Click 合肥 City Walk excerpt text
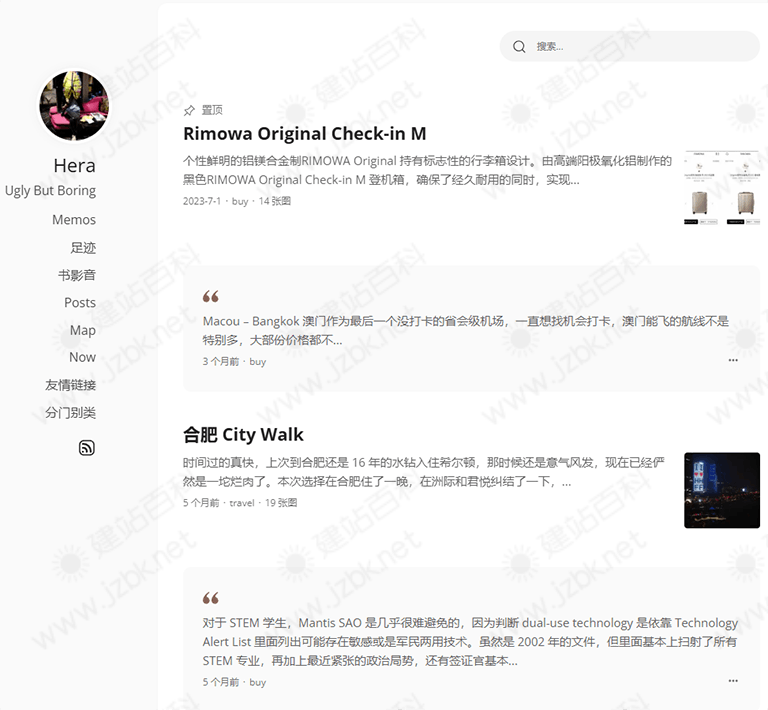 pyautogui.click(x=424, y=472)
